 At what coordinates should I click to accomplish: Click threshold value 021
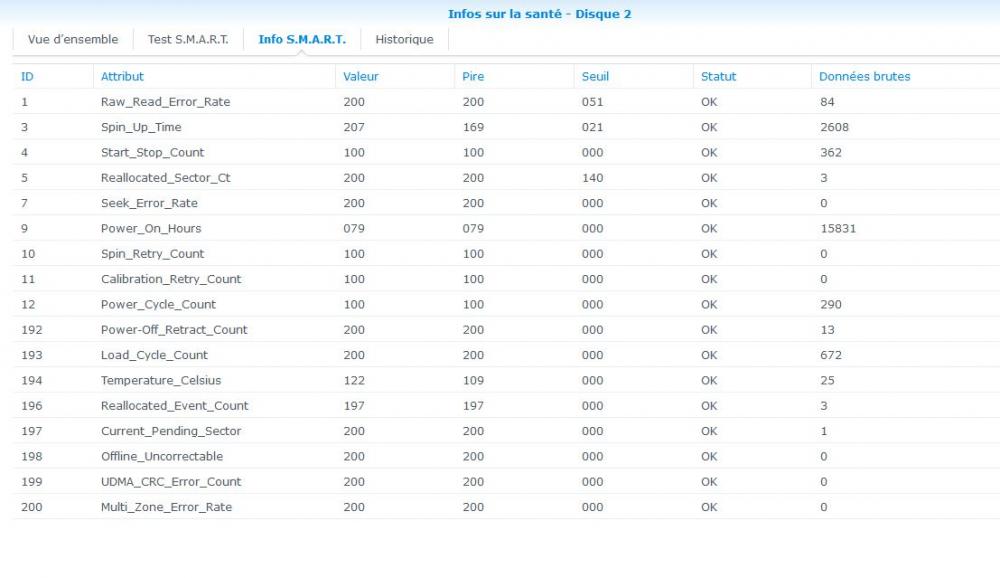(592, 127)
